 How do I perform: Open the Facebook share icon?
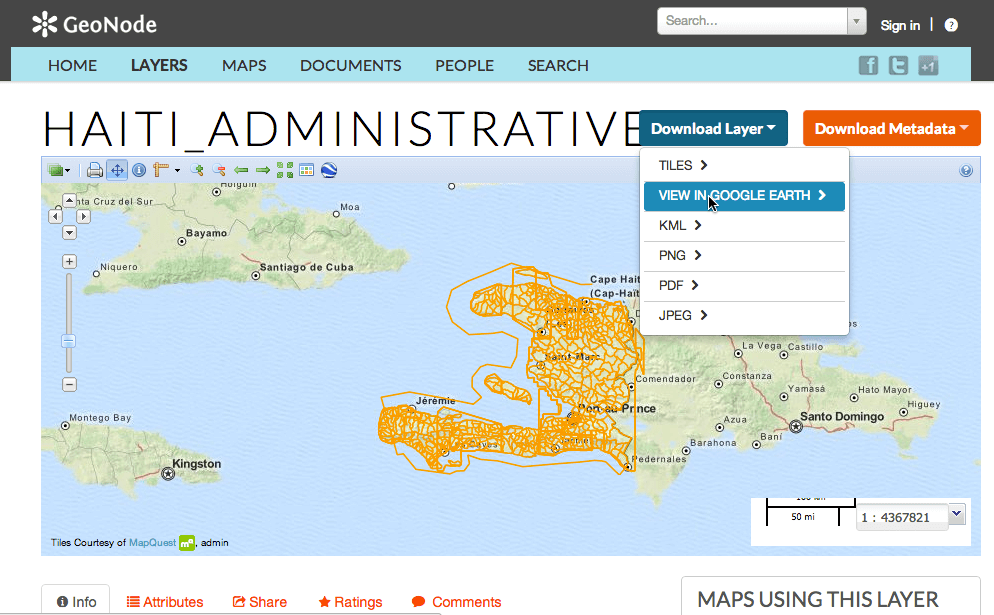point(868,65)
